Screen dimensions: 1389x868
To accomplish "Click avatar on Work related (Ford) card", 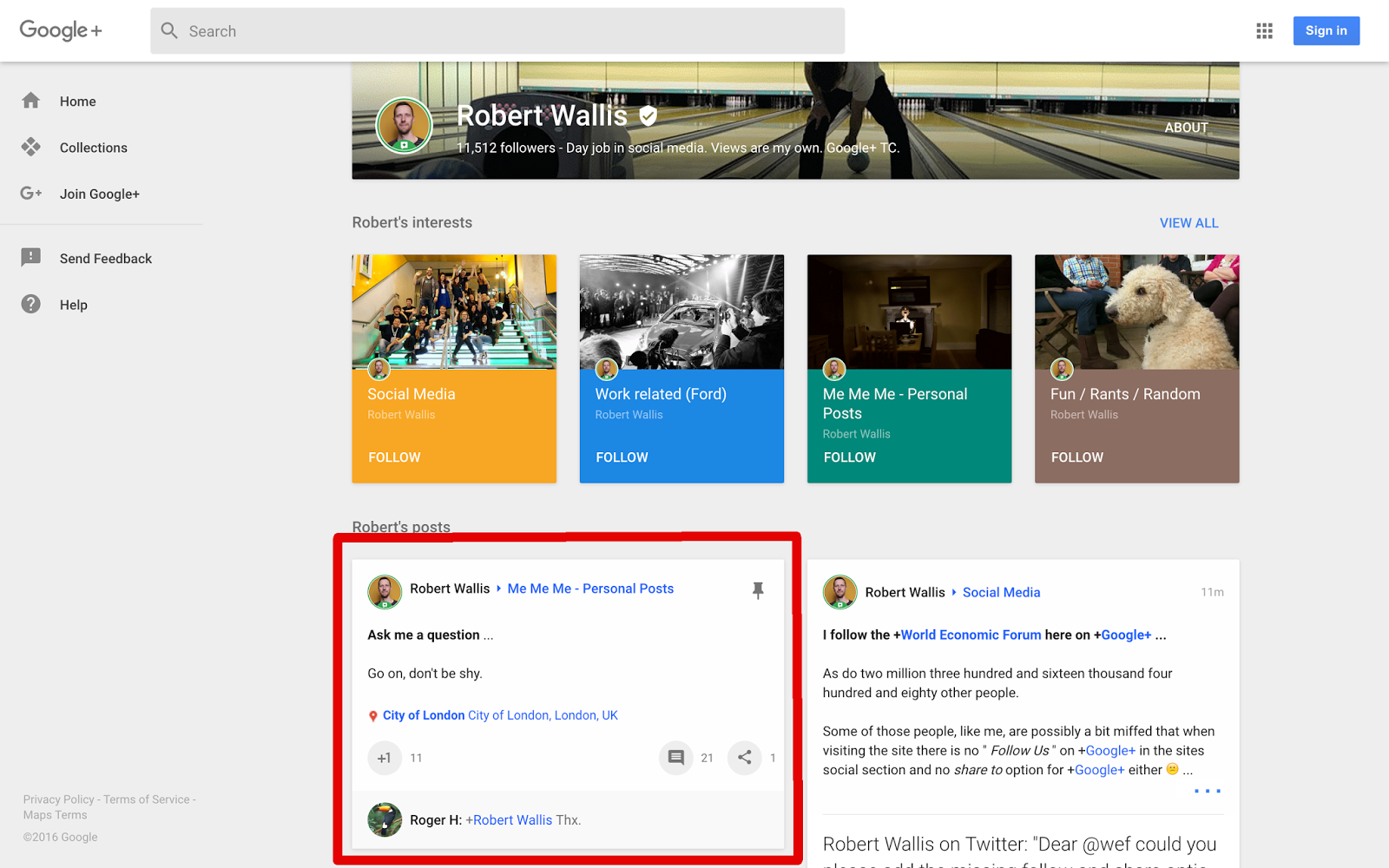I will click(x=607, y=369).
